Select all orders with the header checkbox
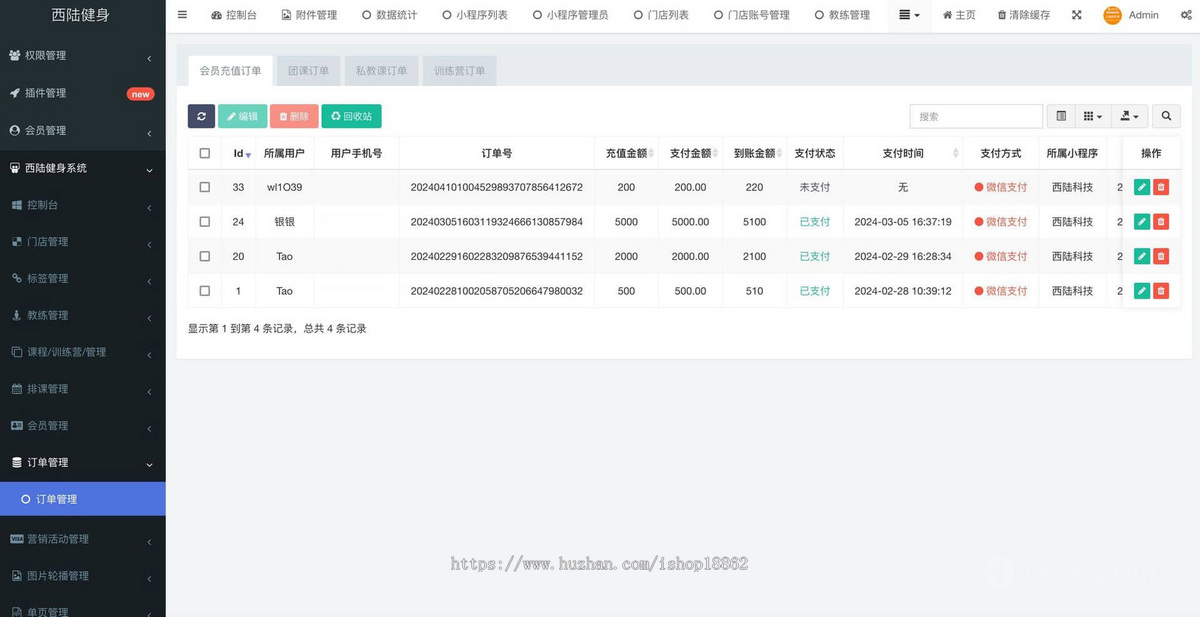 point(205,153)
